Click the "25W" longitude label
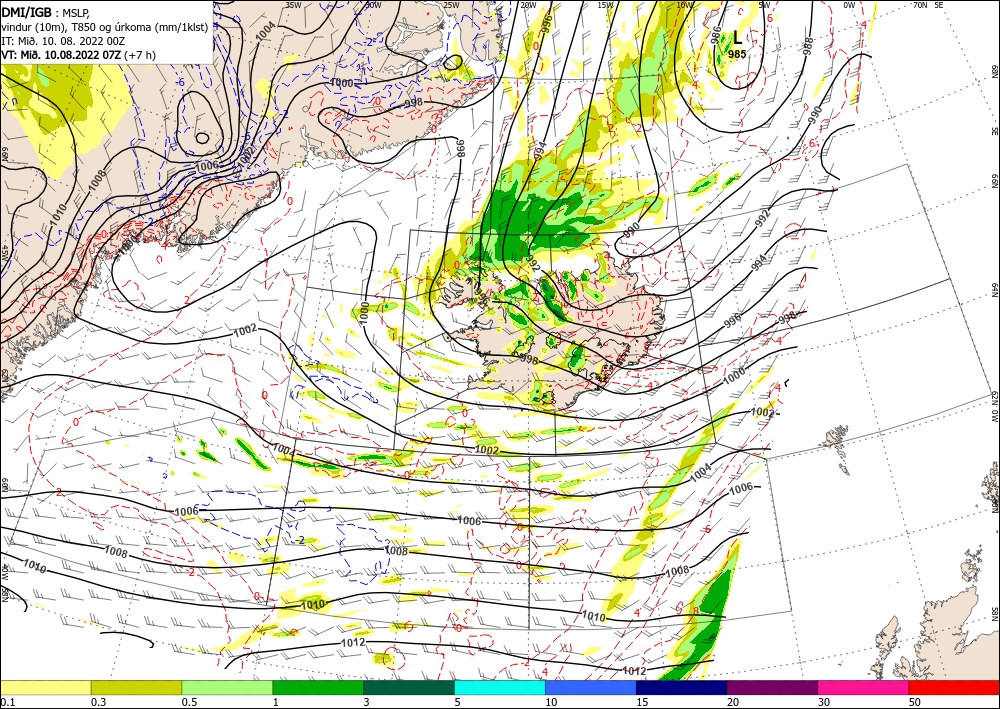The image size is (1000, 709). tap(451, 4)
